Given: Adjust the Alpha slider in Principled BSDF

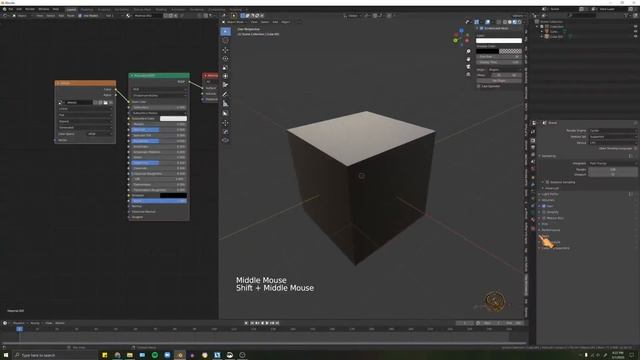Looking at the screenshot, I should coord(159,201).
